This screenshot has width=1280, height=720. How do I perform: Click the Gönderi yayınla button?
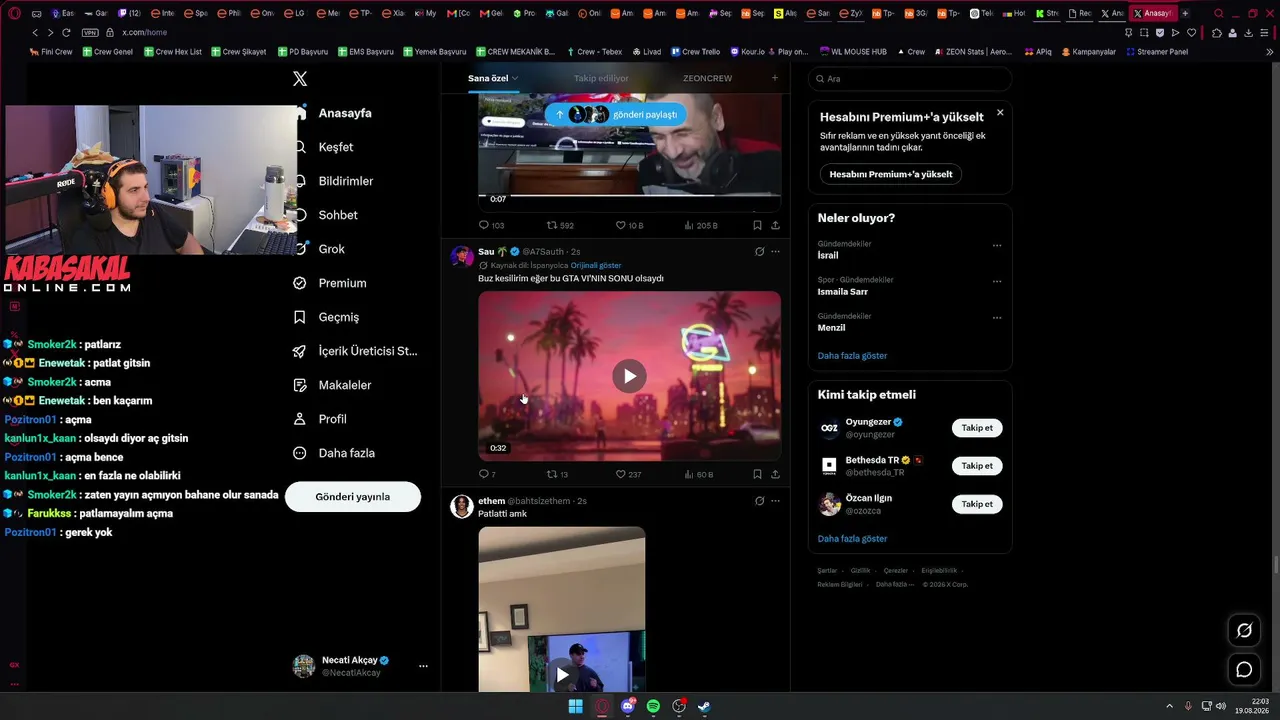pos(353,497)
